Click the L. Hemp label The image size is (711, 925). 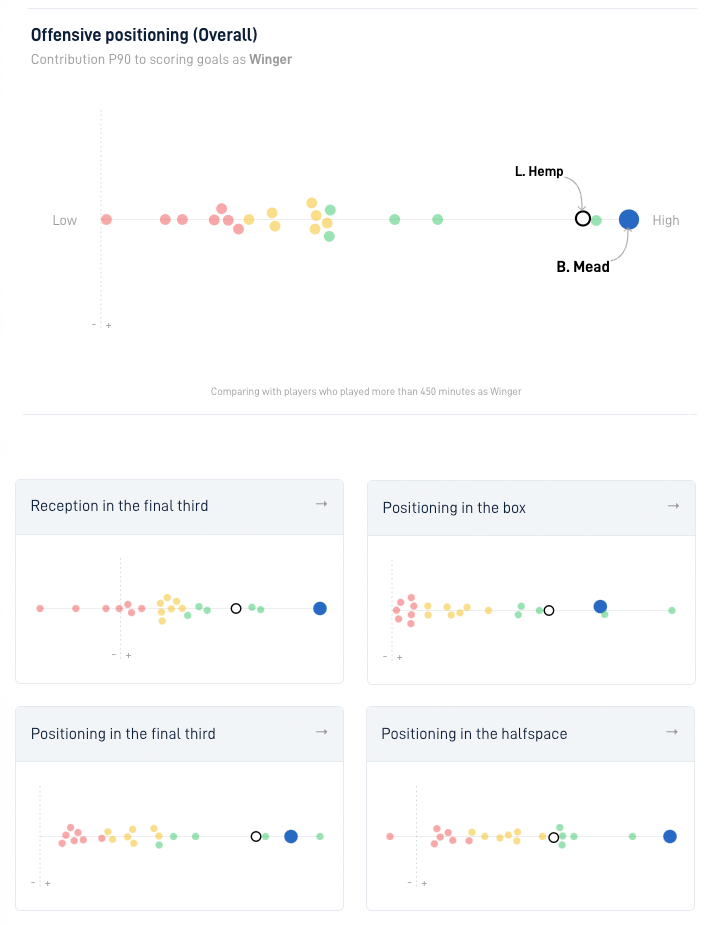pos(539,172)
